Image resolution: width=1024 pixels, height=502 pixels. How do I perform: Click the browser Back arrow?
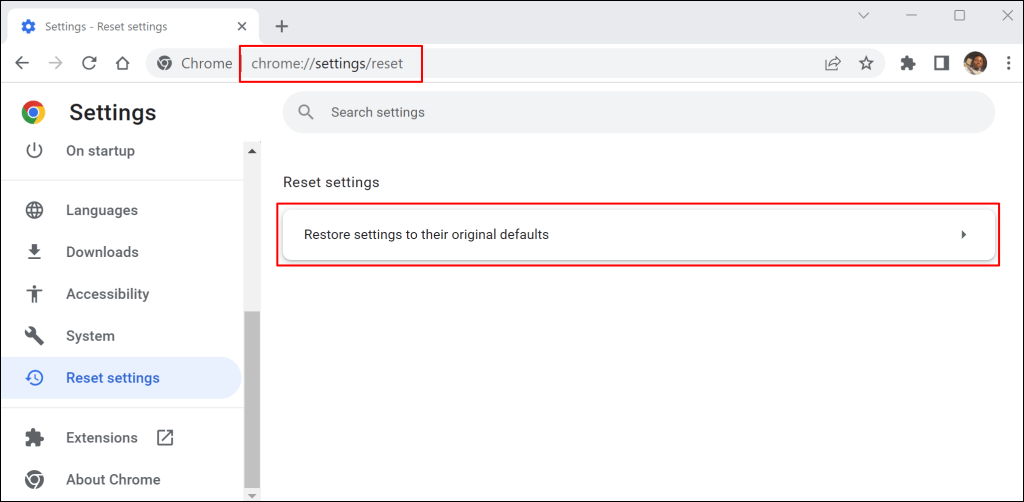click(22, 63)
